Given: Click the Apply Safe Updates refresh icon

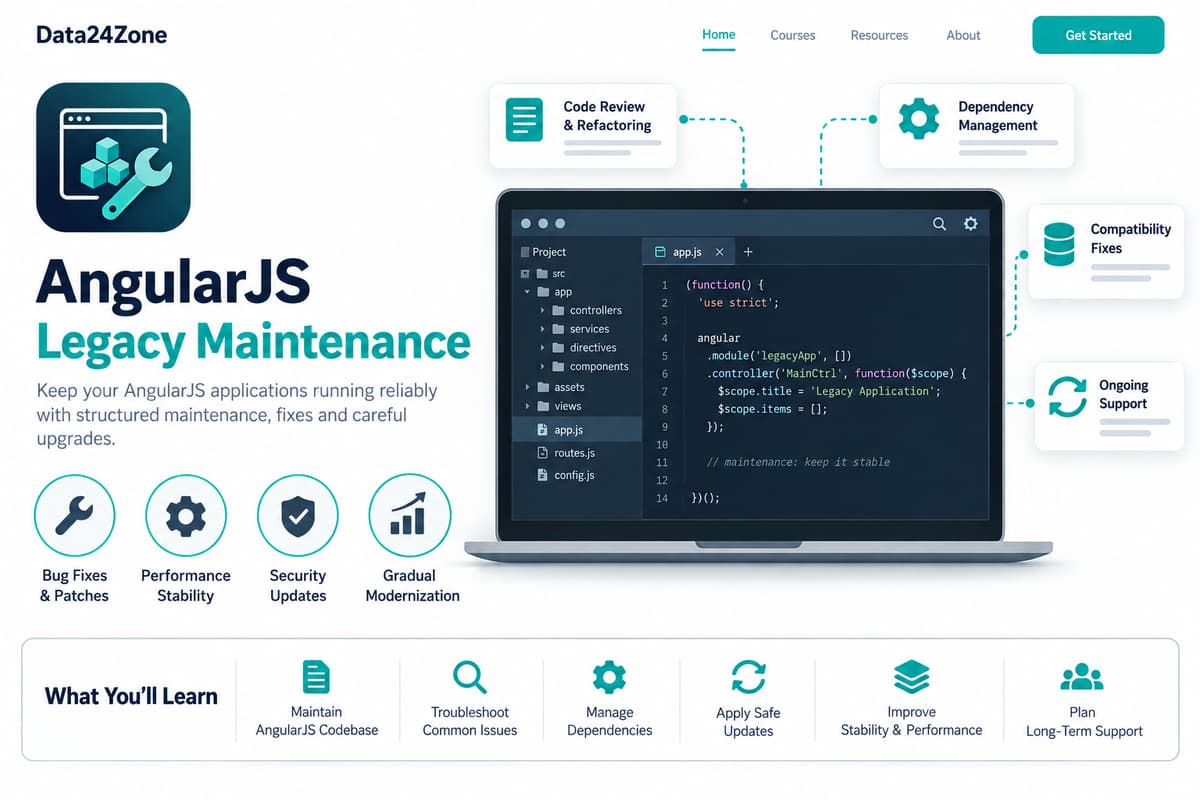Looking at the screenshot, I should coord(748,677).
